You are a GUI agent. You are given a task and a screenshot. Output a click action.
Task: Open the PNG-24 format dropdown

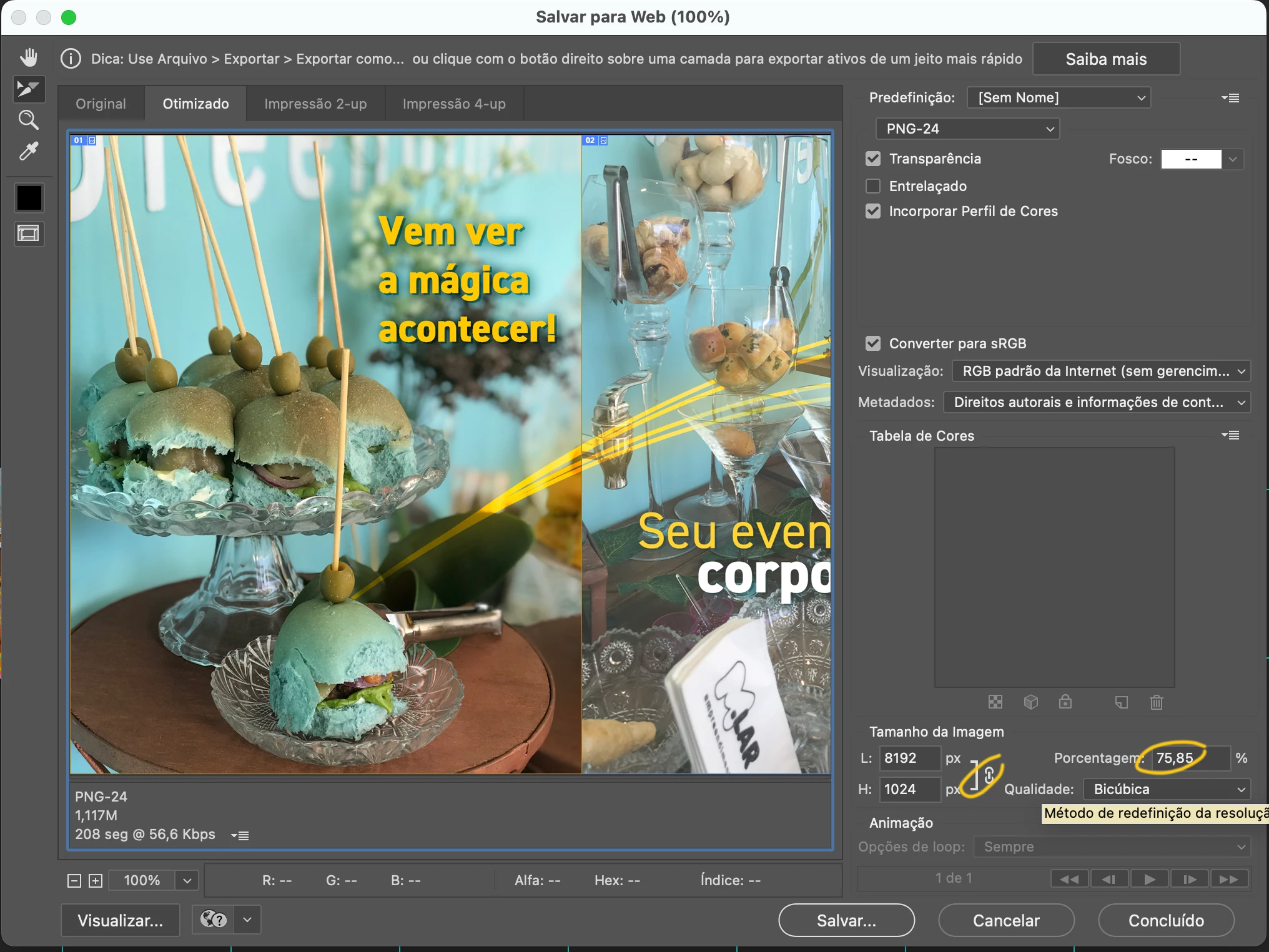tap(968, 129)
